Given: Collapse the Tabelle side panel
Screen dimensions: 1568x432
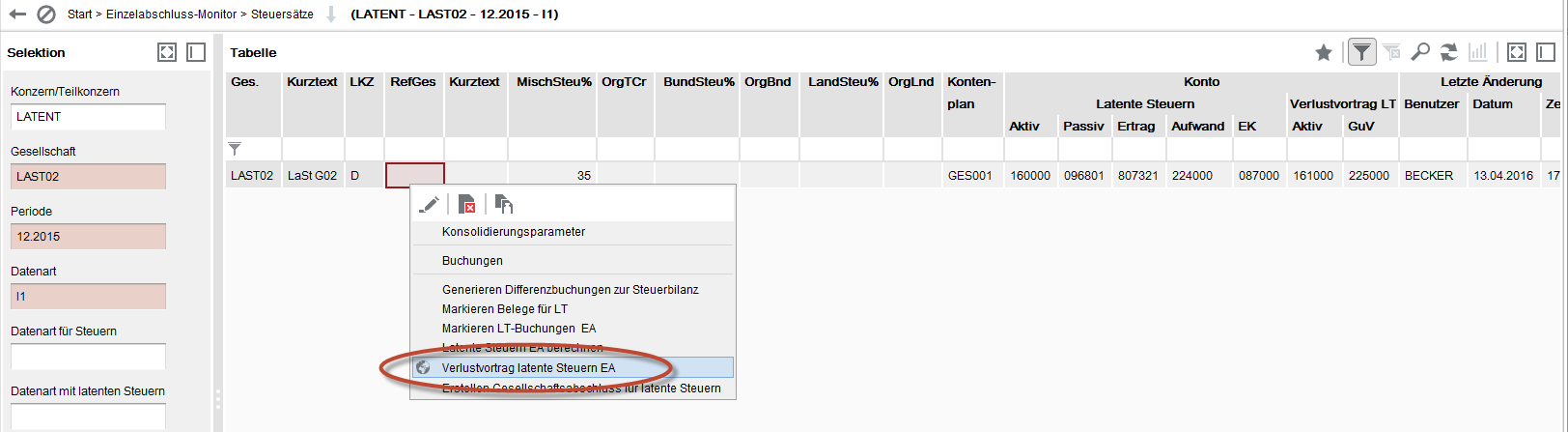Looking at the screenshot, I should (x=1546, y=52).
